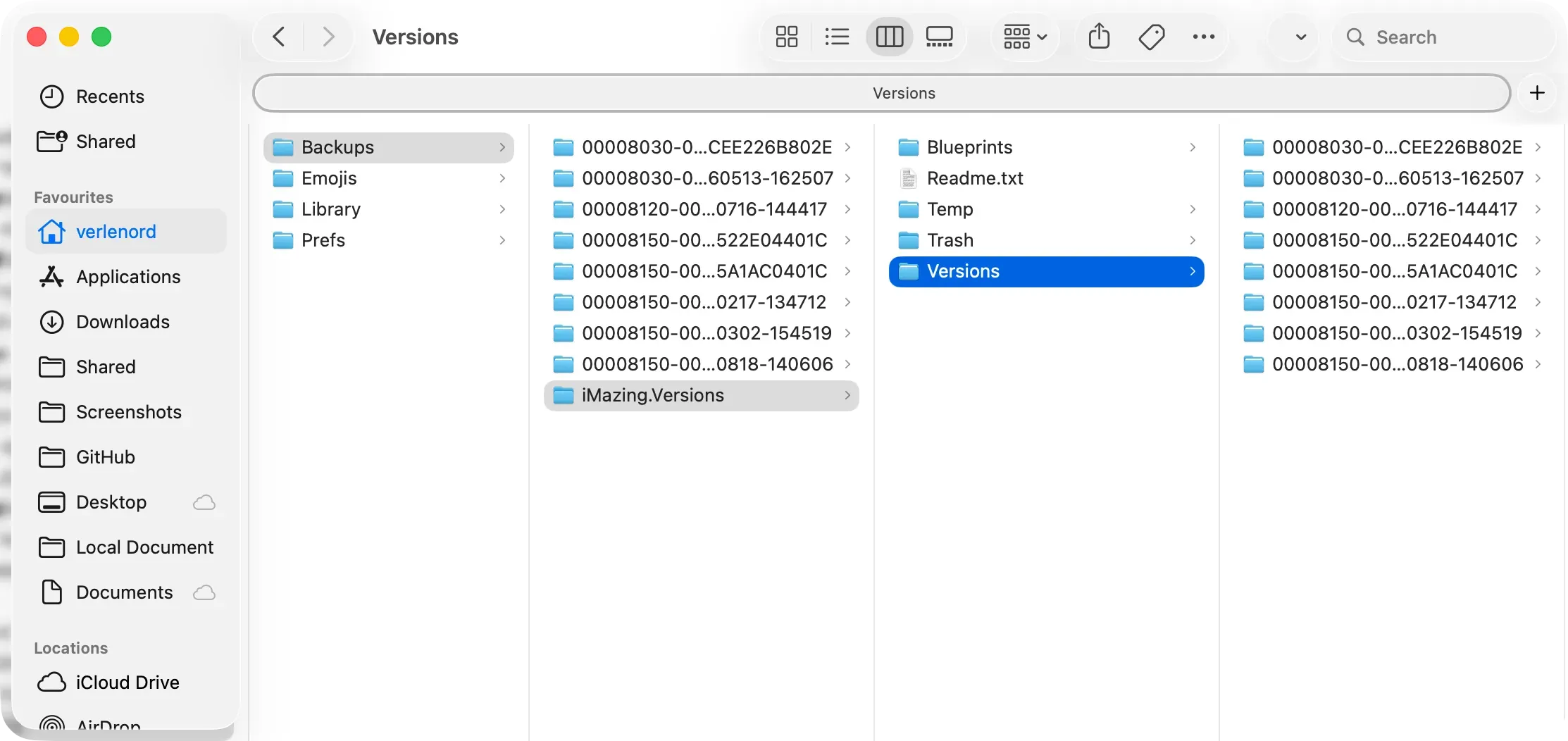Switch to icon grid view
Image resolution: width=1568 pixels, height=741 pixels.
[x=786, y=37]
